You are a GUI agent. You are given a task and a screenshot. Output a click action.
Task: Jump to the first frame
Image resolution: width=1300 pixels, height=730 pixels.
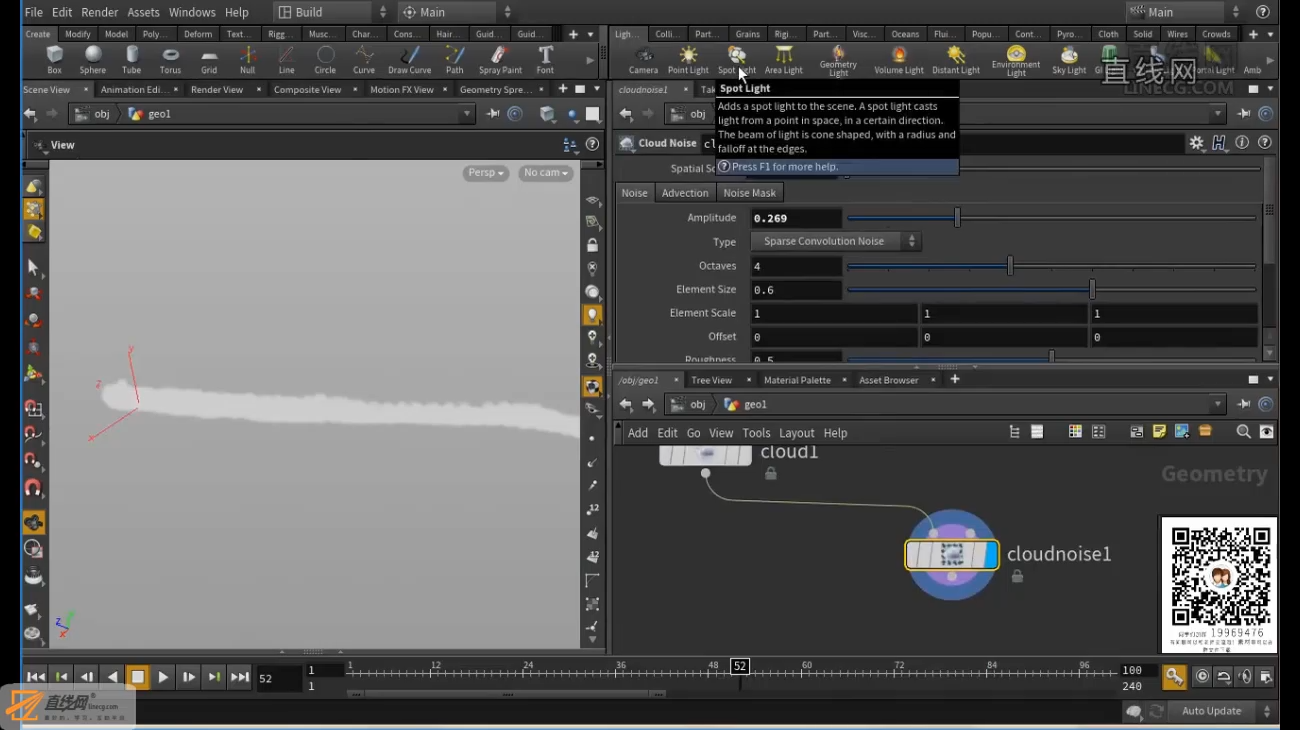point(35,677)
